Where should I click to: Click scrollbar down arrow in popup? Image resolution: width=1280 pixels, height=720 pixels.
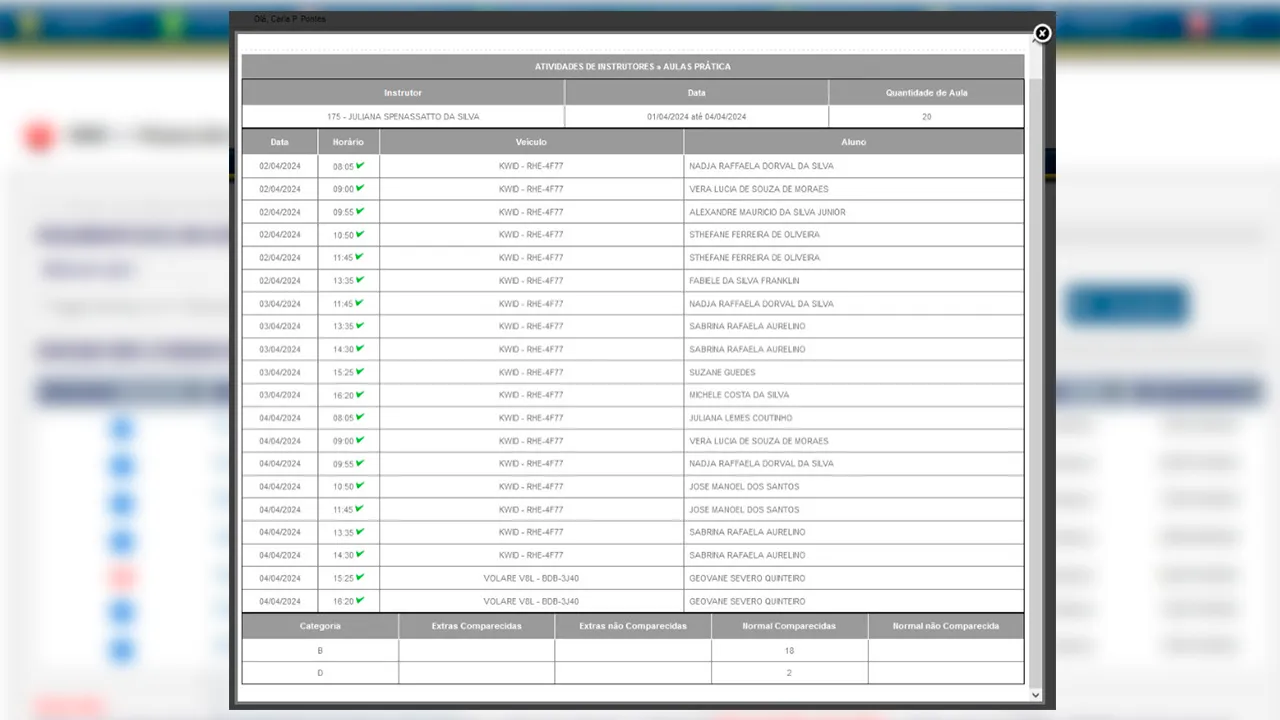pyautogui.click(x=1036, y=695)
